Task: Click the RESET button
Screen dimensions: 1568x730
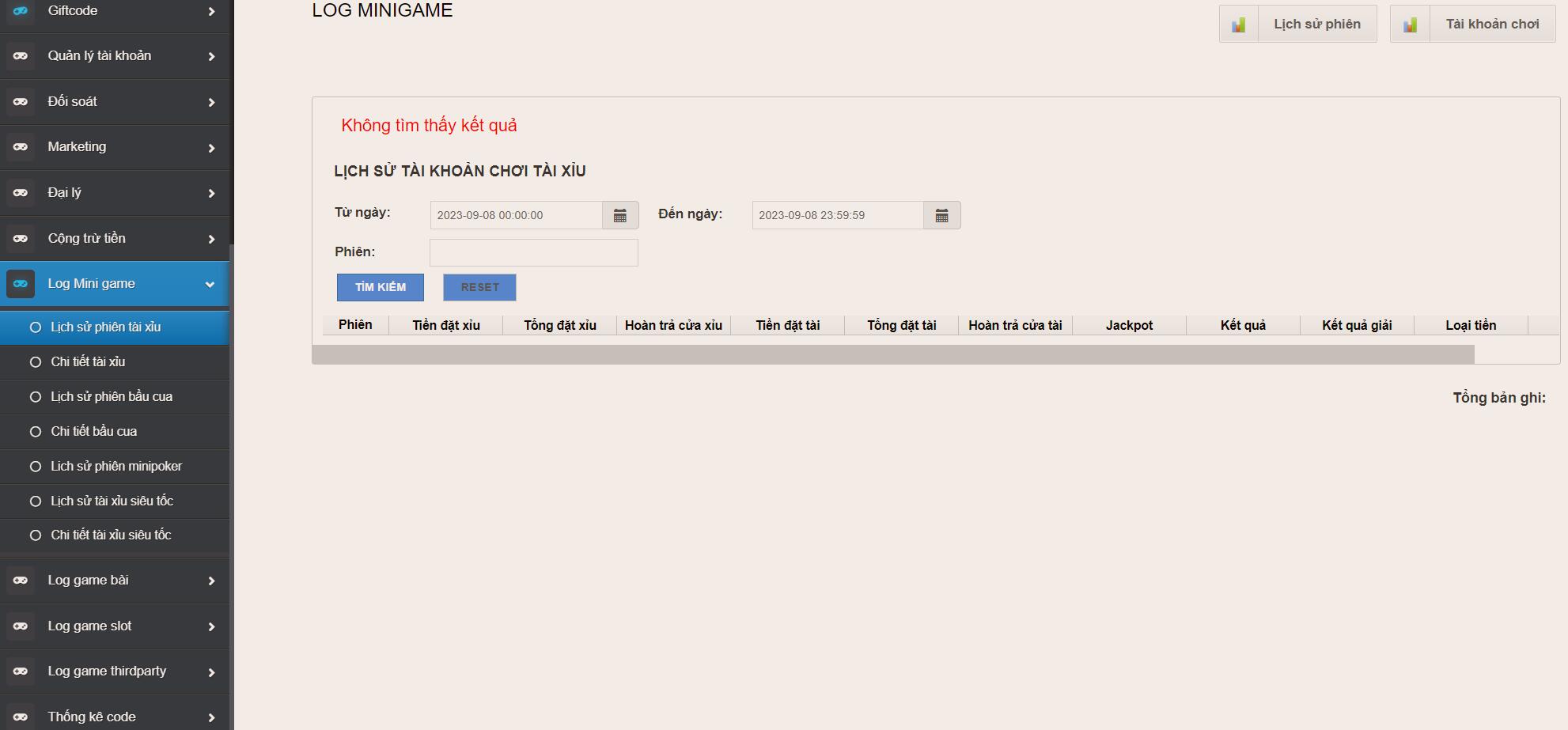Action: [x=479, y=287]
